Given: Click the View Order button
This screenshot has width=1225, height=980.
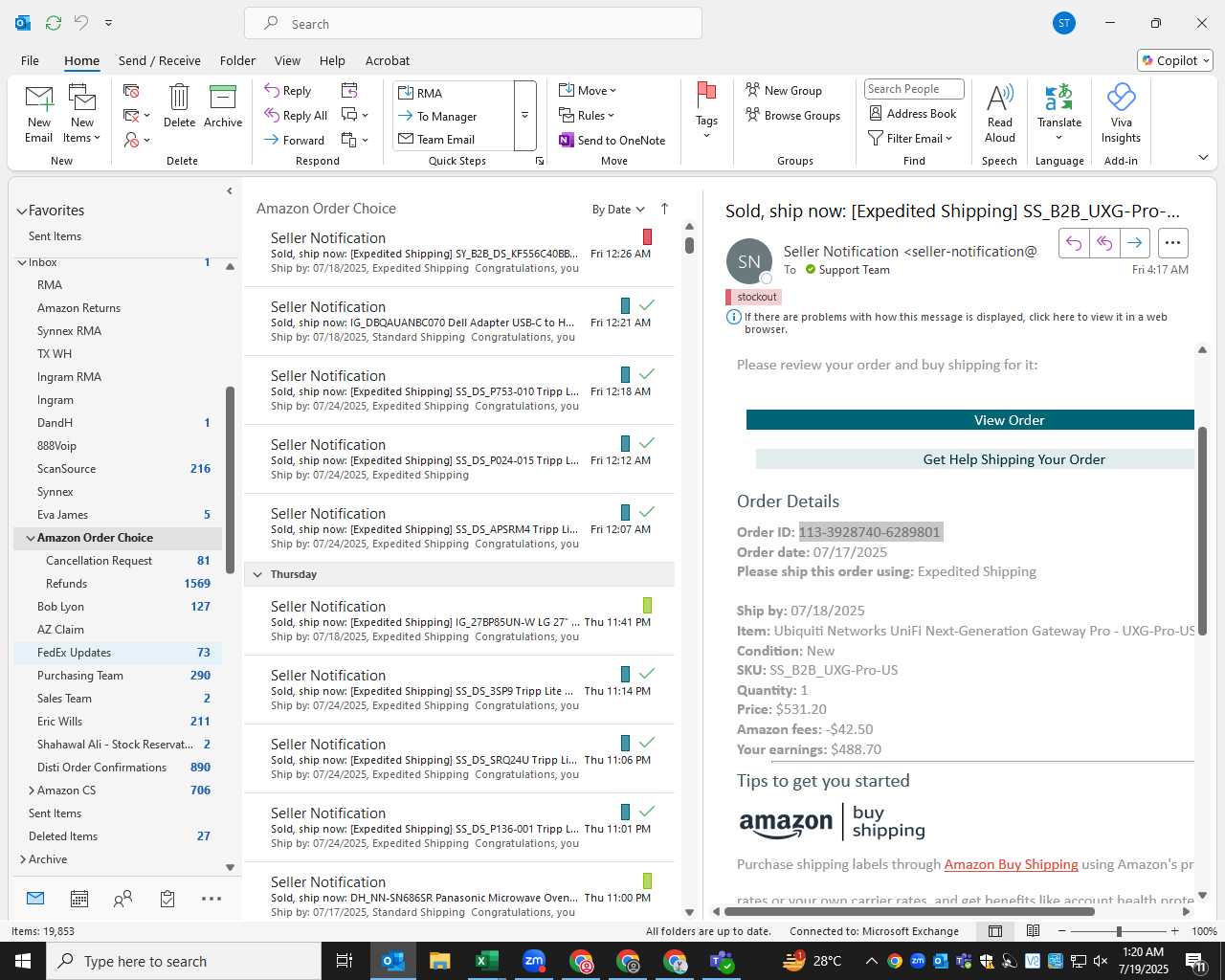Looking at the screenshot, I should pyautogui.click(x=970, y=420).
